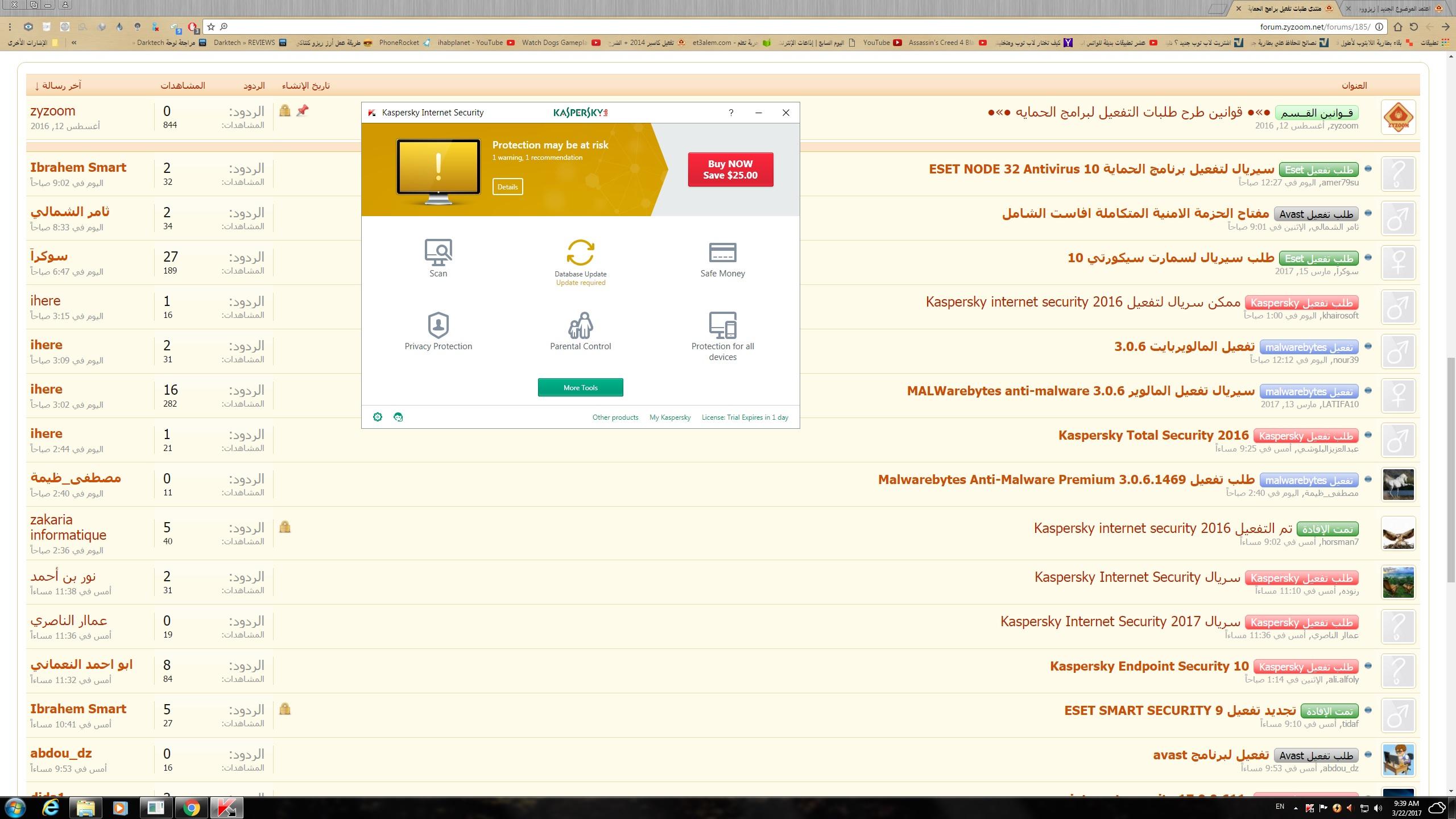Open Malwarebytes Anti-Malware Premium 3.0.6.1469 thread

point(1066,479)
